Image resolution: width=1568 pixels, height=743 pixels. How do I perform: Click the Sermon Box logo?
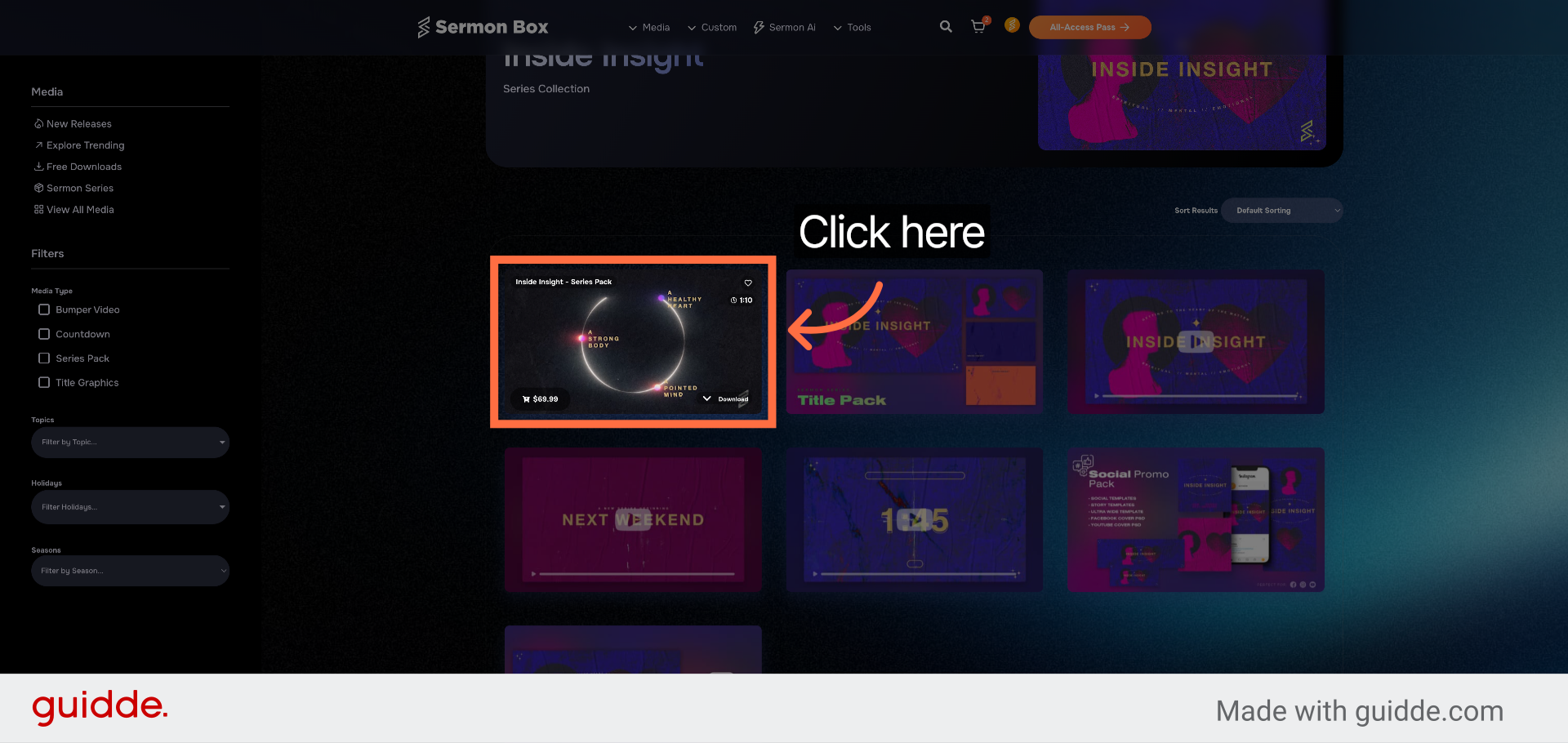point(483,27)
